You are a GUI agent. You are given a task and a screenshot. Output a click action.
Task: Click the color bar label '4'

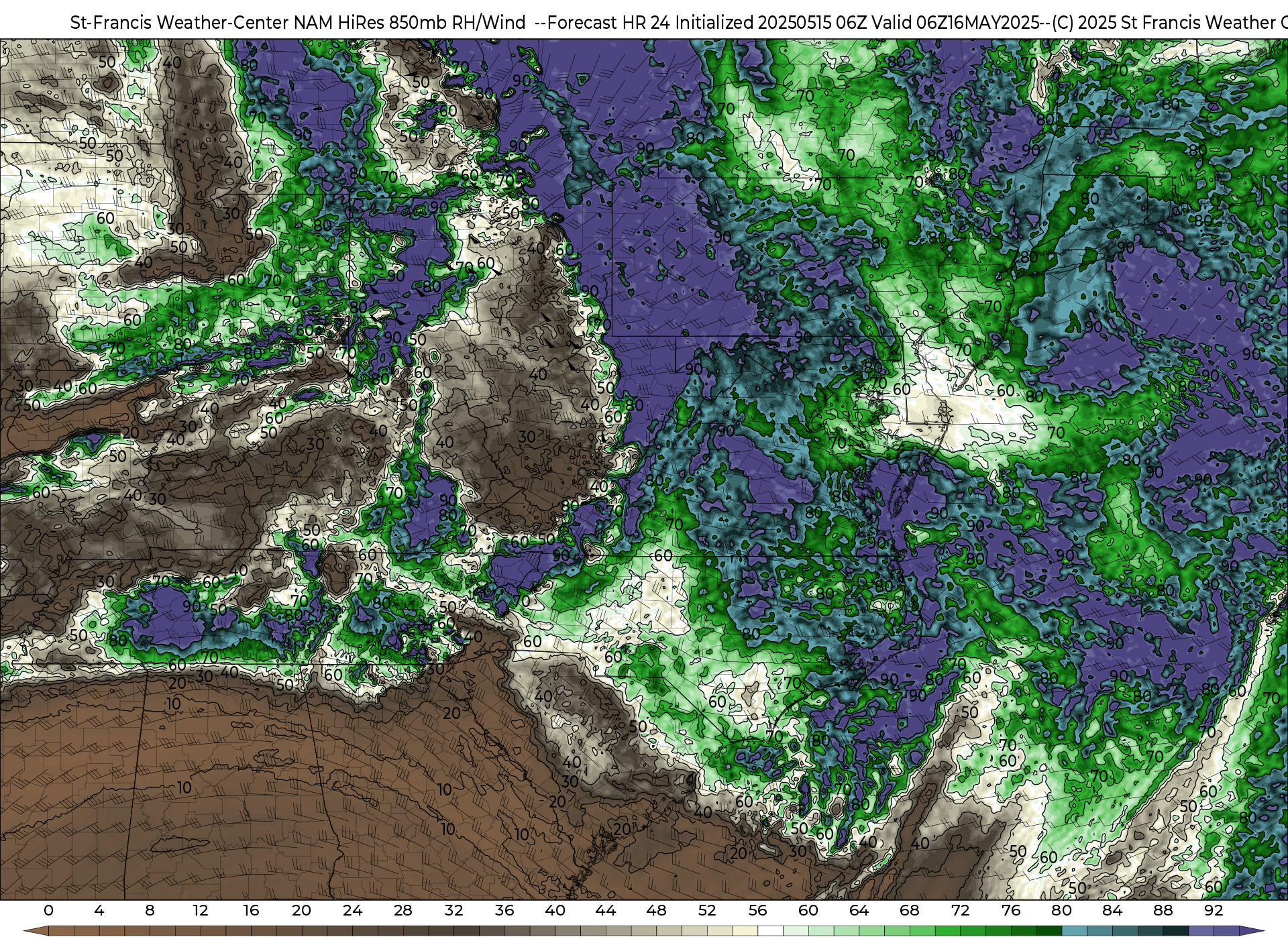[99, 910]
